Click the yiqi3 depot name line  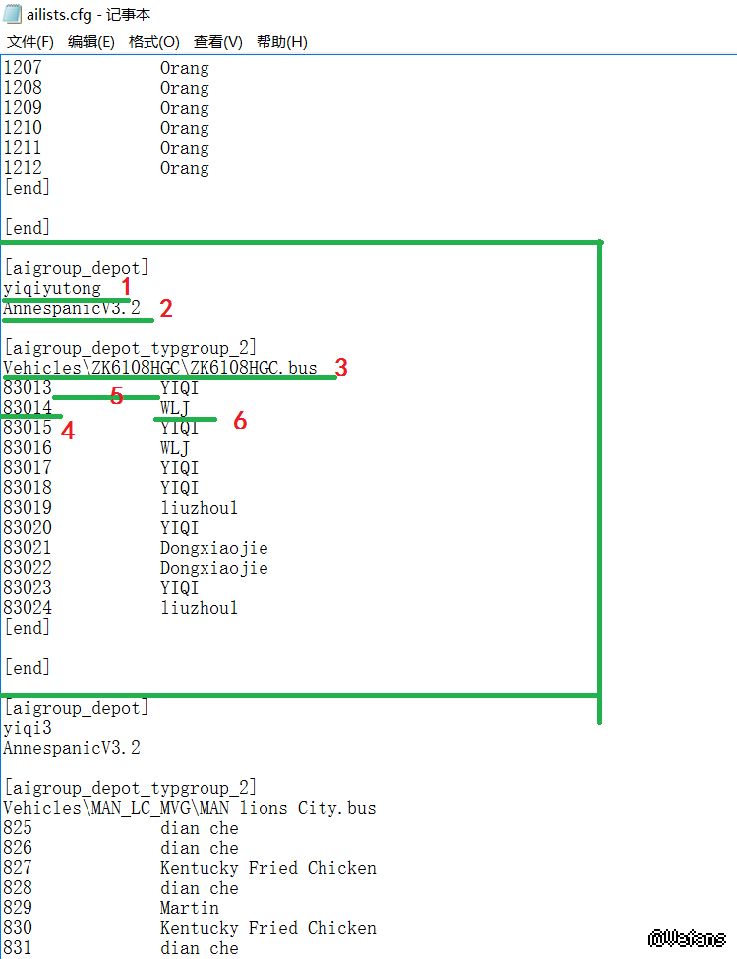pyautogui.click(x=28, y=728)
